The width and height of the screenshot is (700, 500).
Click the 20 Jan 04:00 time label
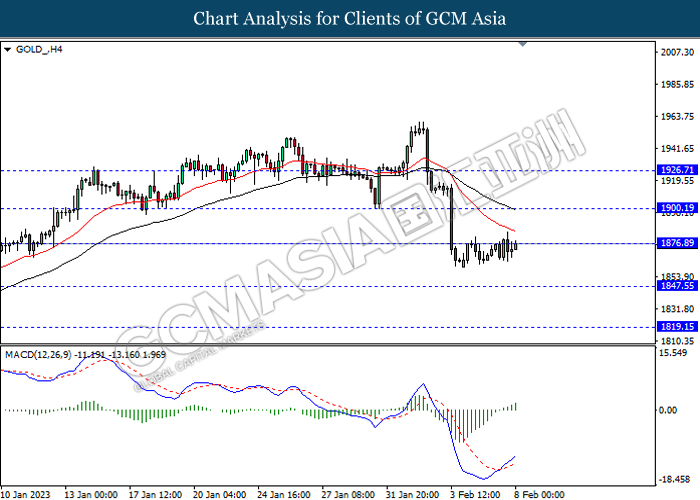point(220,495)
